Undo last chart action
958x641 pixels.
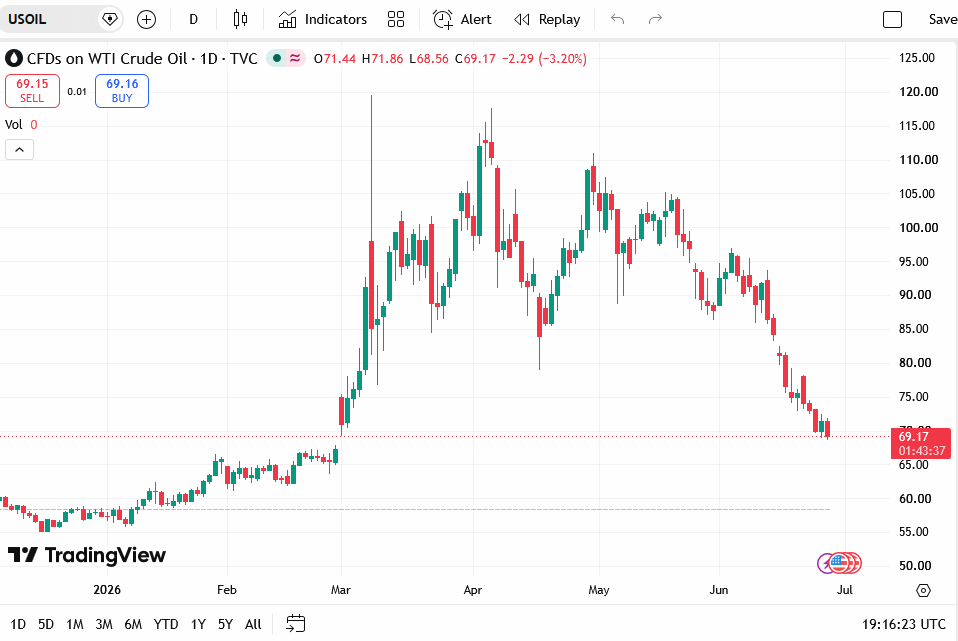(618, 20)
